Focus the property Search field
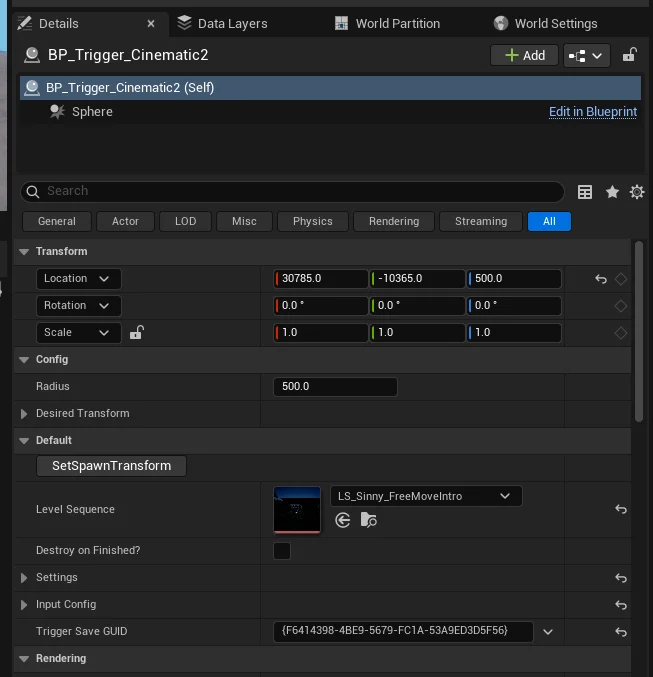653x677 pixels. (292, 191)
